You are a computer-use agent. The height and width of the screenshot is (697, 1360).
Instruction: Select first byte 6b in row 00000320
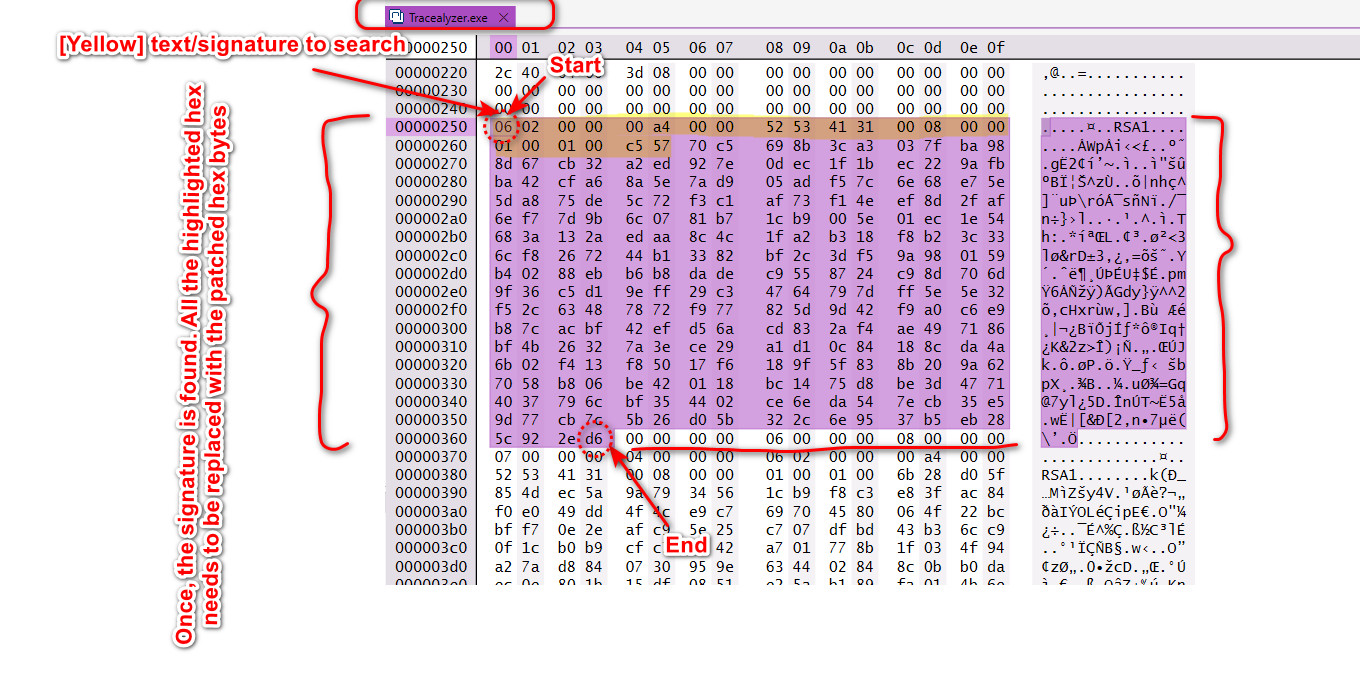click(x=503, y=365)
